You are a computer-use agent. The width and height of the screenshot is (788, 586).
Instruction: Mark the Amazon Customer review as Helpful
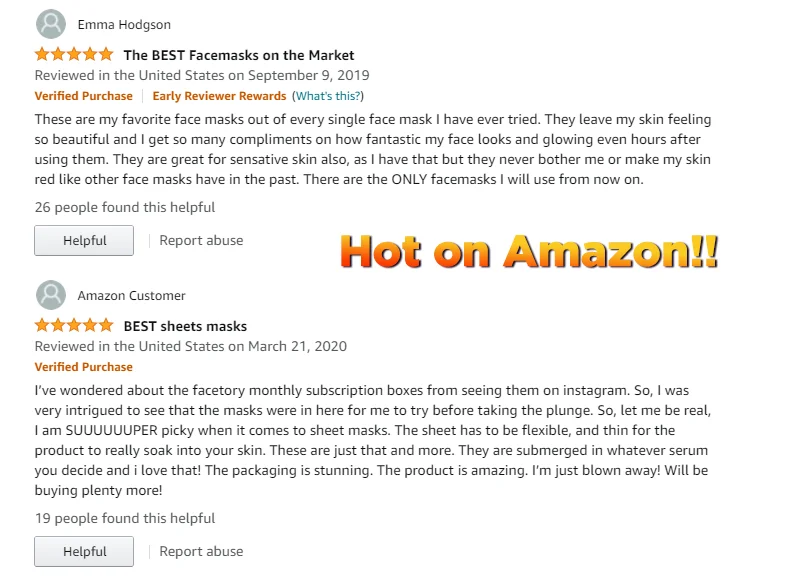pos(84,551)
